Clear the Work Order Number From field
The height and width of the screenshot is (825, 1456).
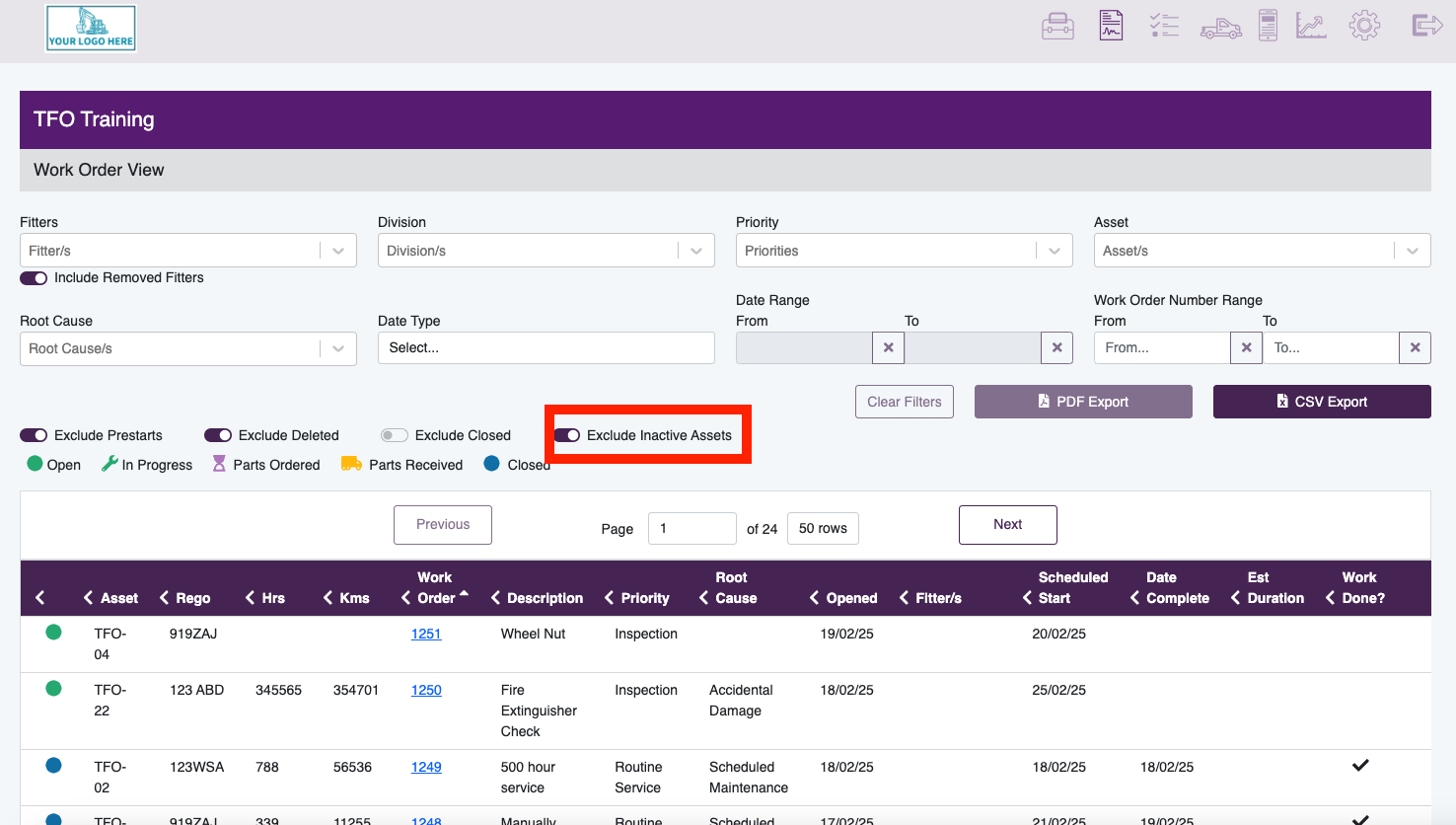coord(1247,347)
